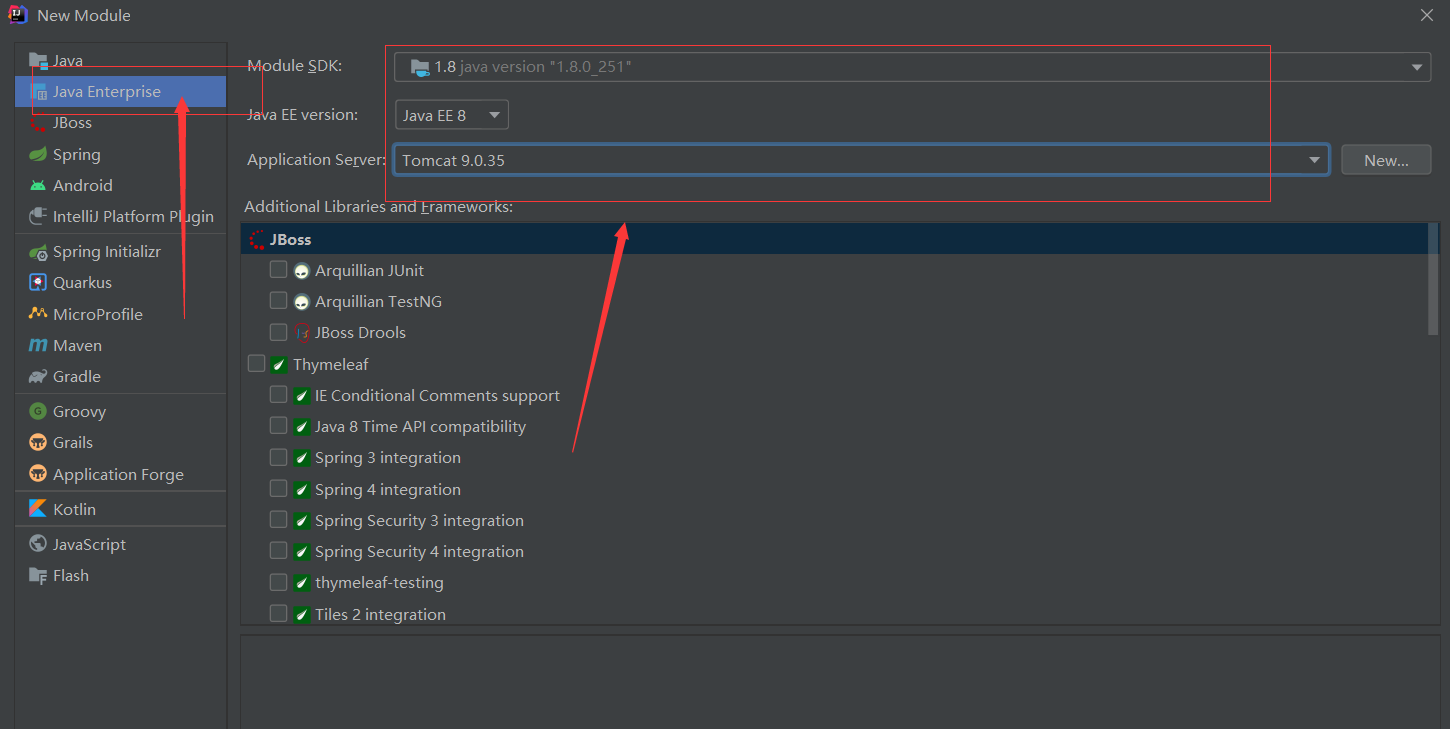
Task: Enable Spring 4 integration checkbox
Action: pyautogui.click(x=278, y=489)
